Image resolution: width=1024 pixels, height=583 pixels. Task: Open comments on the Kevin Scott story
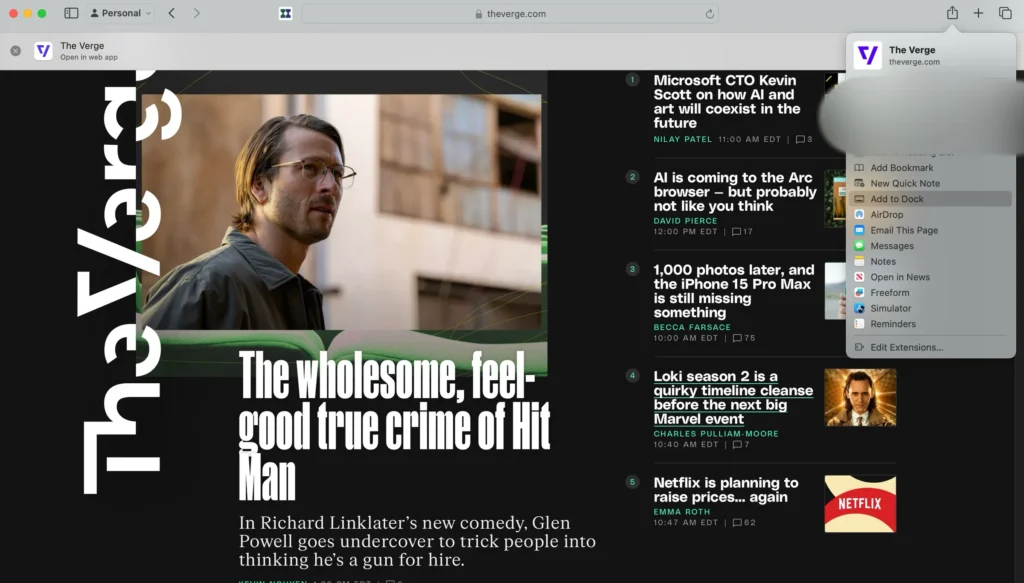tap(804, 139)
